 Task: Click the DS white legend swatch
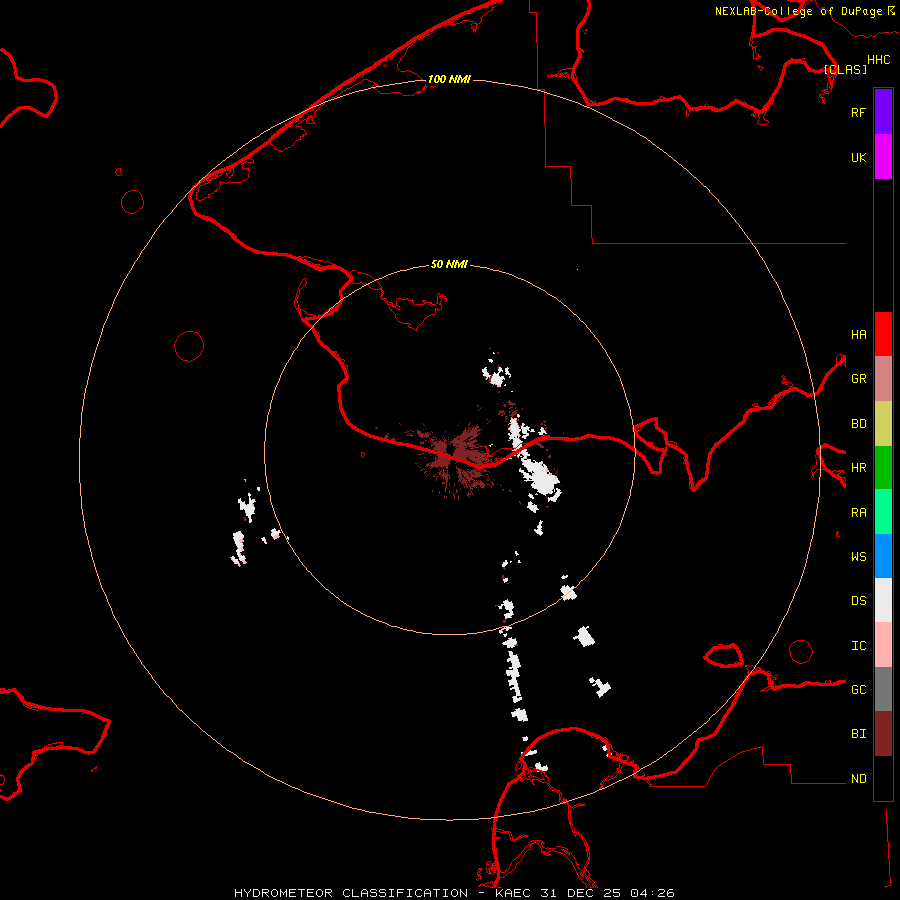tap(883, 600)
